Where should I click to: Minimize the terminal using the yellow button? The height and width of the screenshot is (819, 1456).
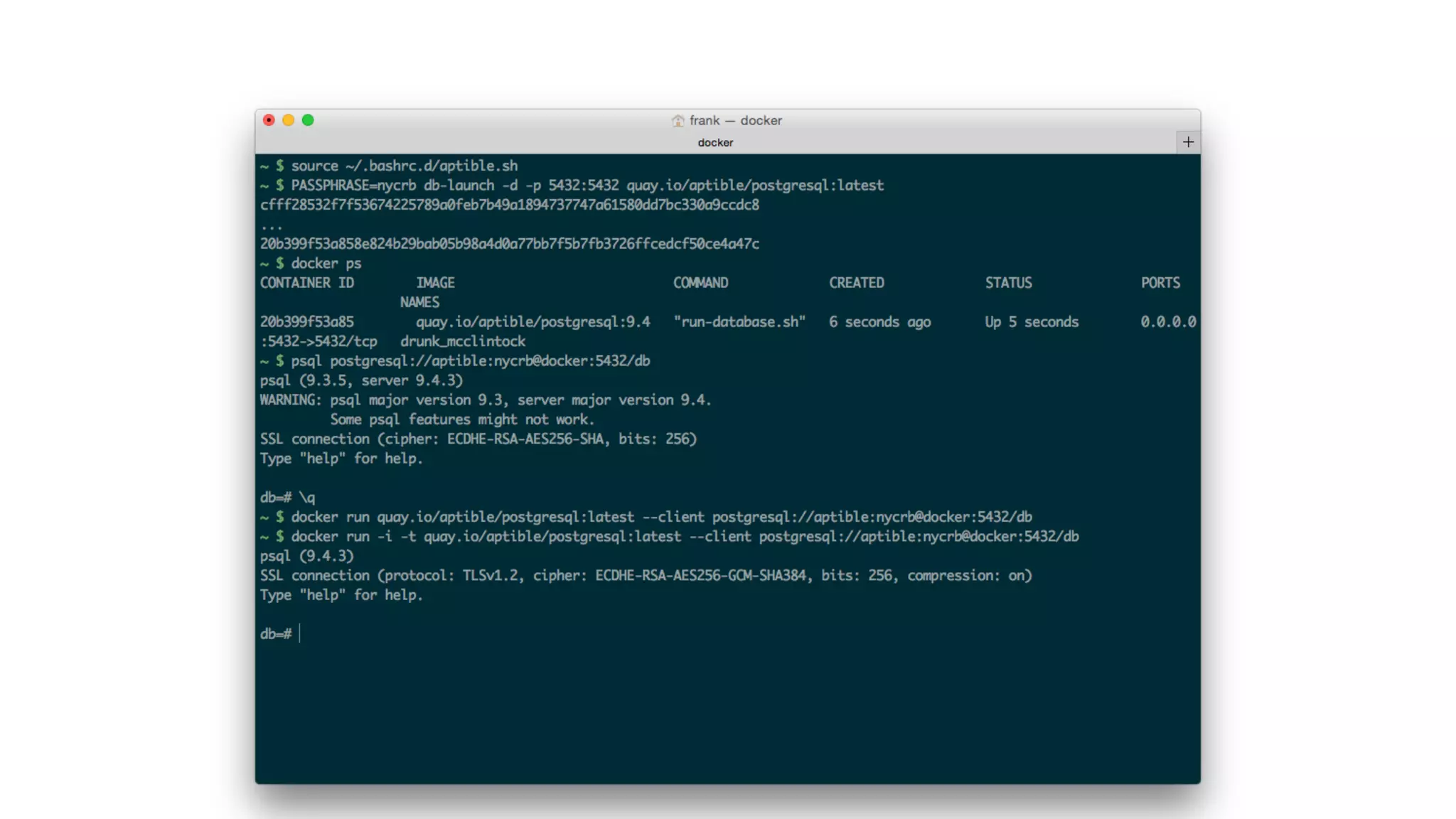click(x=288, y=120)
